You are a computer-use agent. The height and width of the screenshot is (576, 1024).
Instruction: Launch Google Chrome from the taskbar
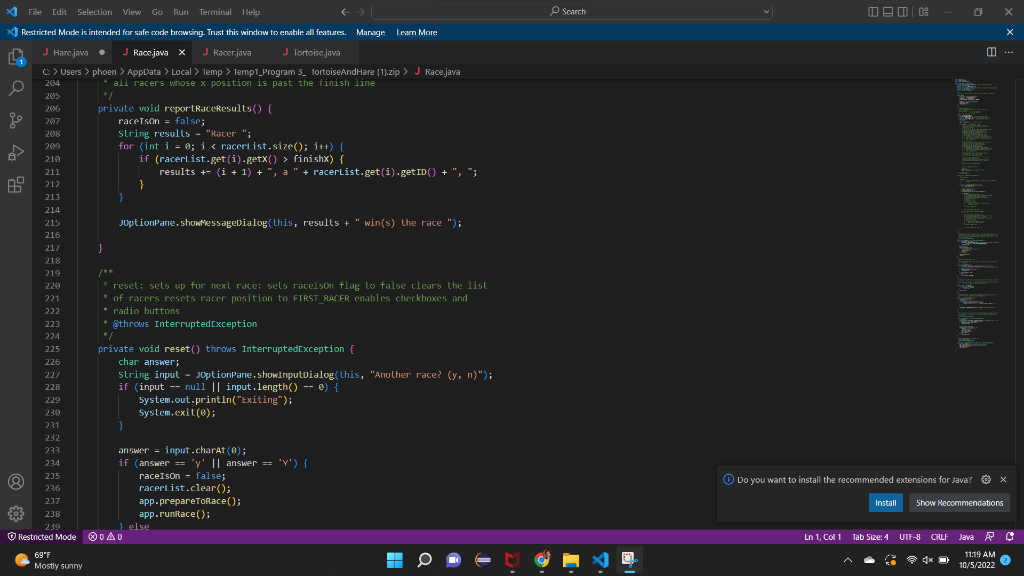(541, 561)
